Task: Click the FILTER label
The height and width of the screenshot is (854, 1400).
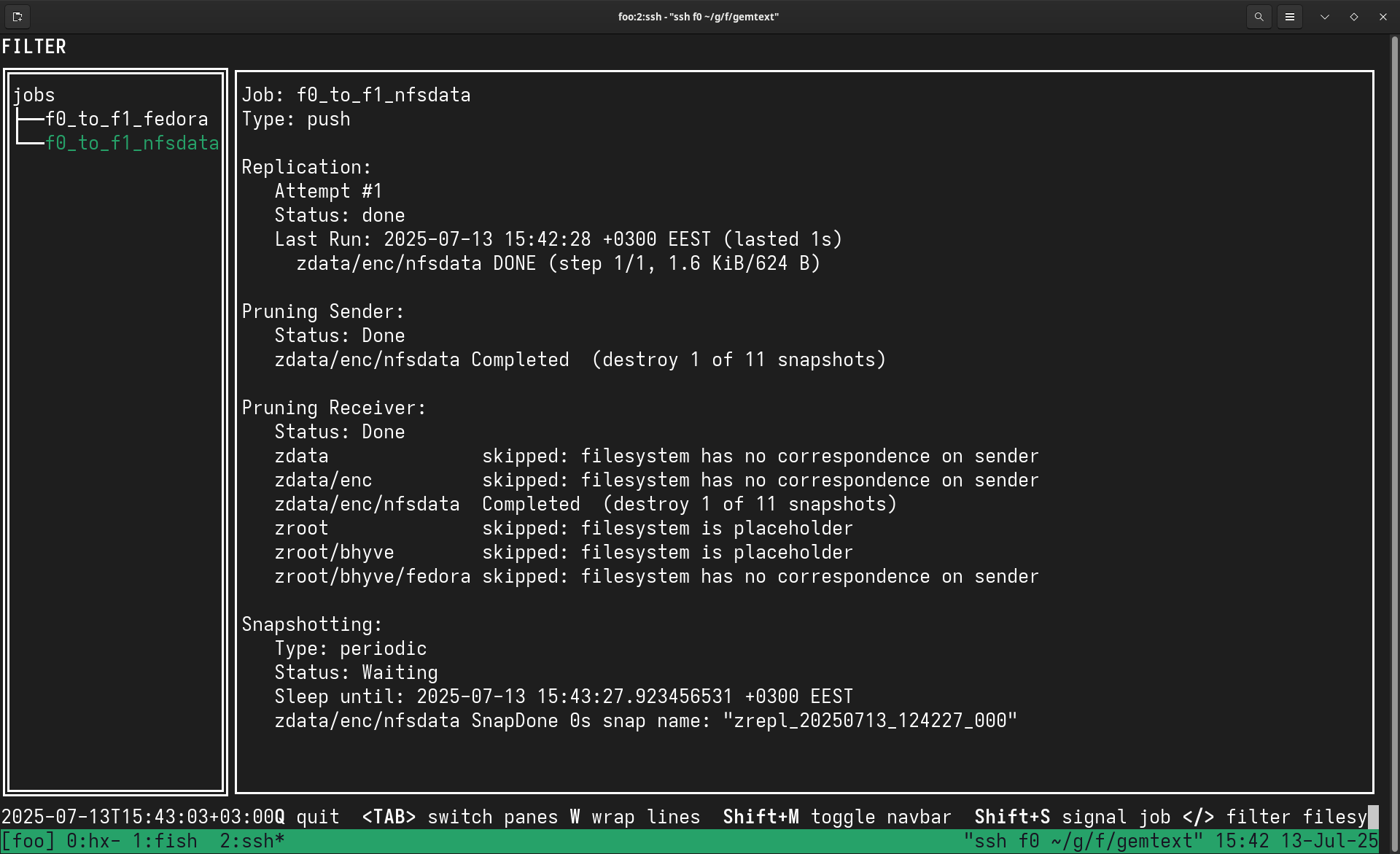Action: [34, 47]
